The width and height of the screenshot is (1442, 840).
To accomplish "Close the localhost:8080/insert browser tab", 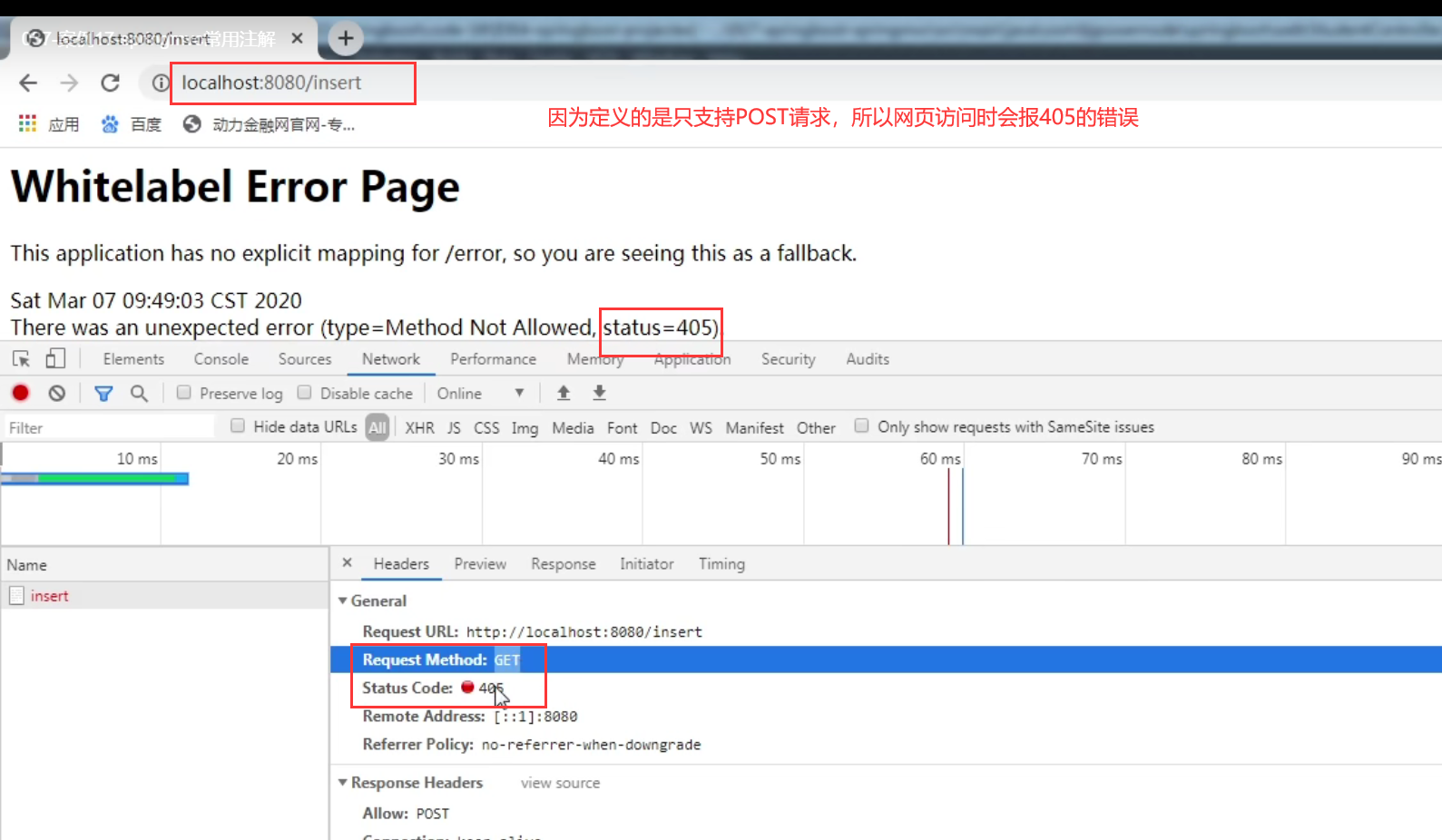I will coord(297,38).
